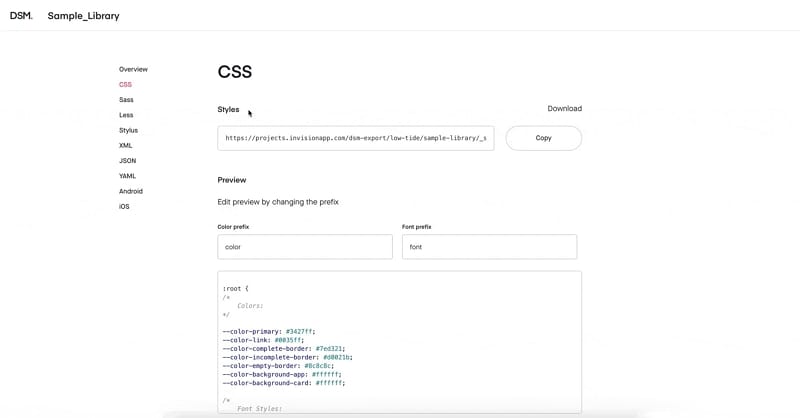Open the Overview section
The width and height of the screenshot is (800, 418).
(x=133, y=69)
